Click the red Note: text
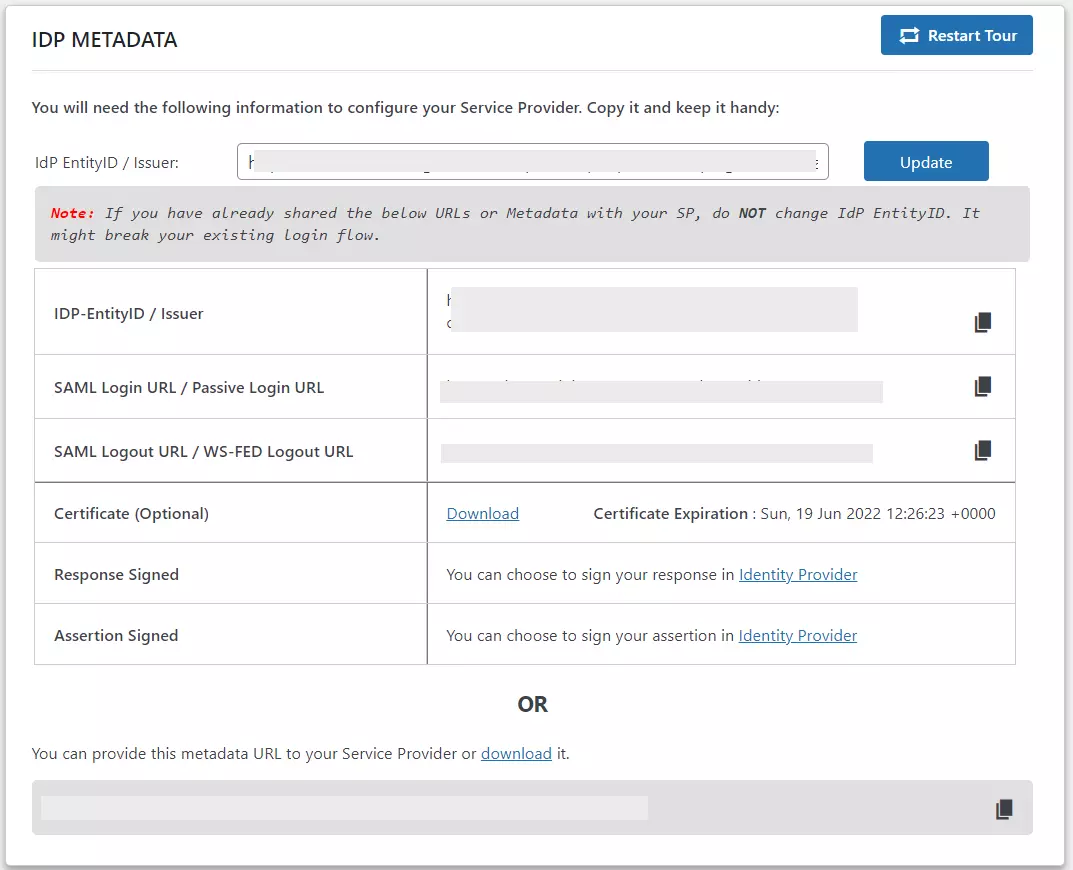 point(73,213)
